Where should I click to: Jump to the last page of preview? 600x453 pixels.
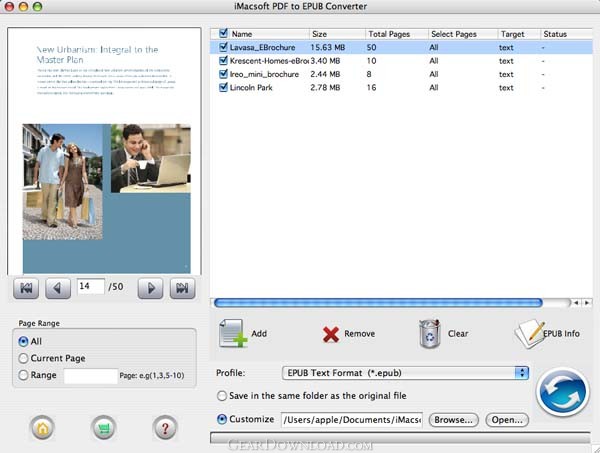coord(181,288)
